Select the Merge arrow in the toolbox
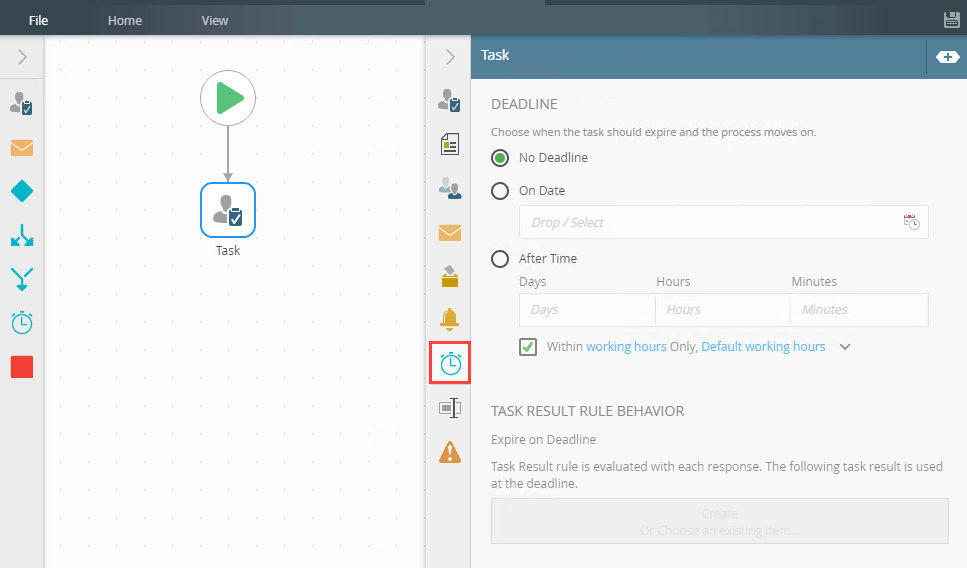The width and height of the screenshot is (967, 568). [x=22, y=279]
